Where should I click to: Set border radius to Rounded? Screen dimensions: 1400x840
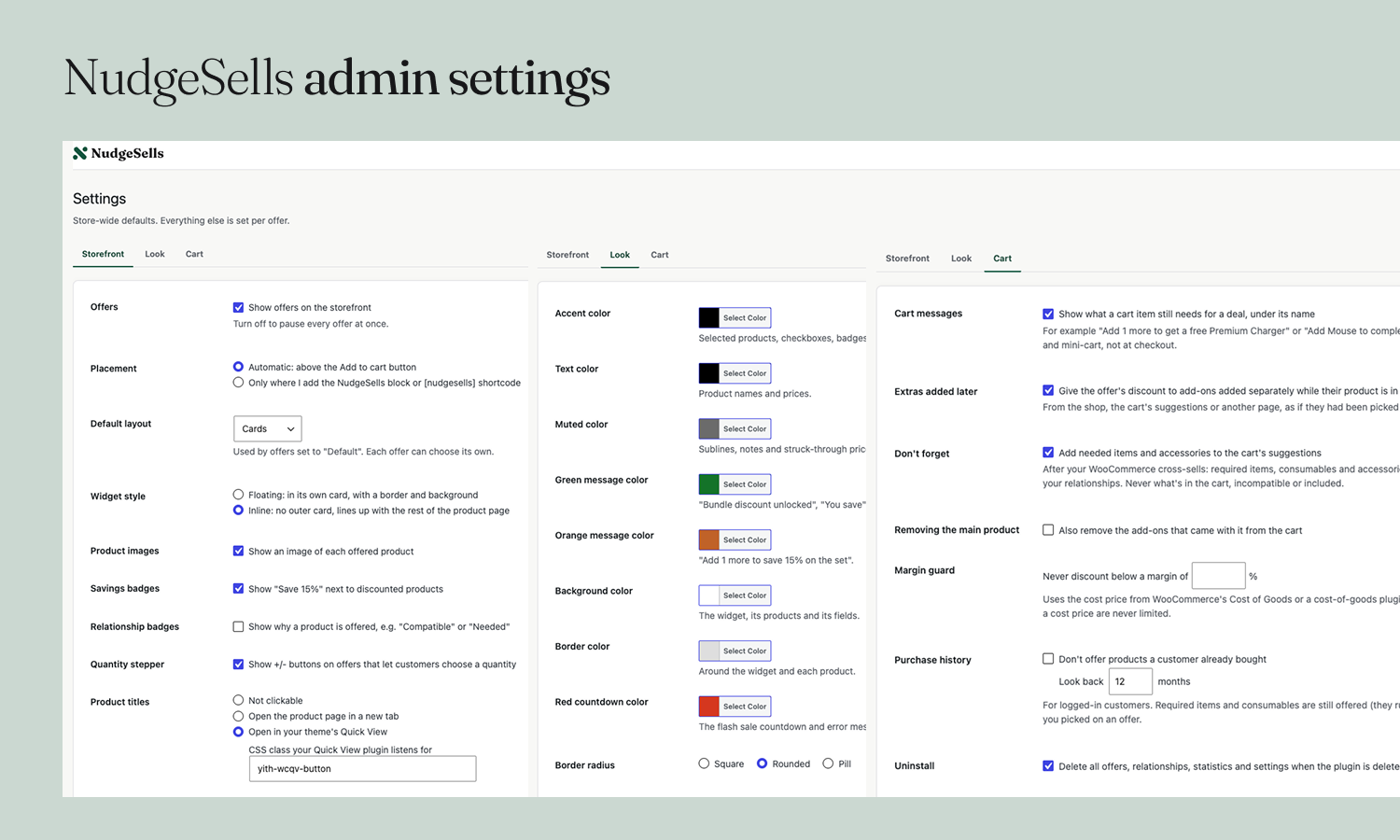click(763, 763)
